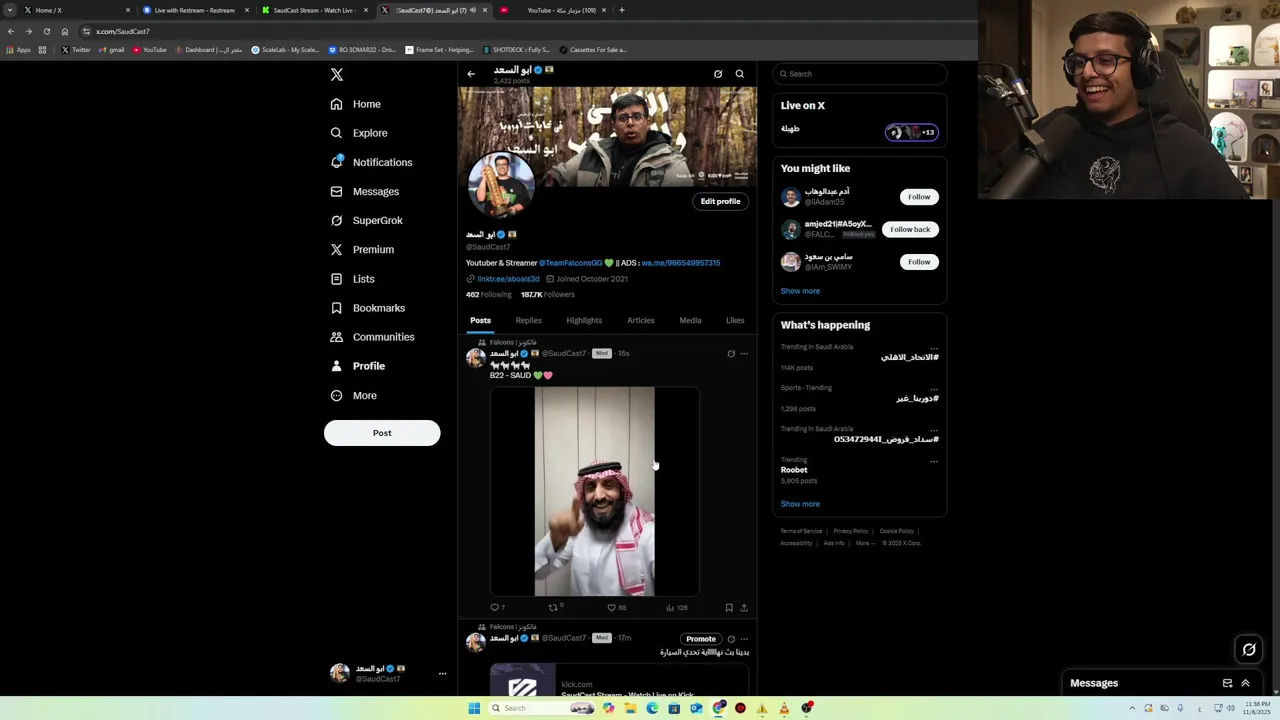Screen dimensions: 1280x720
Task: Open the @TeamFalconsGG mention in the bio
Action: (x=571, y=263)
